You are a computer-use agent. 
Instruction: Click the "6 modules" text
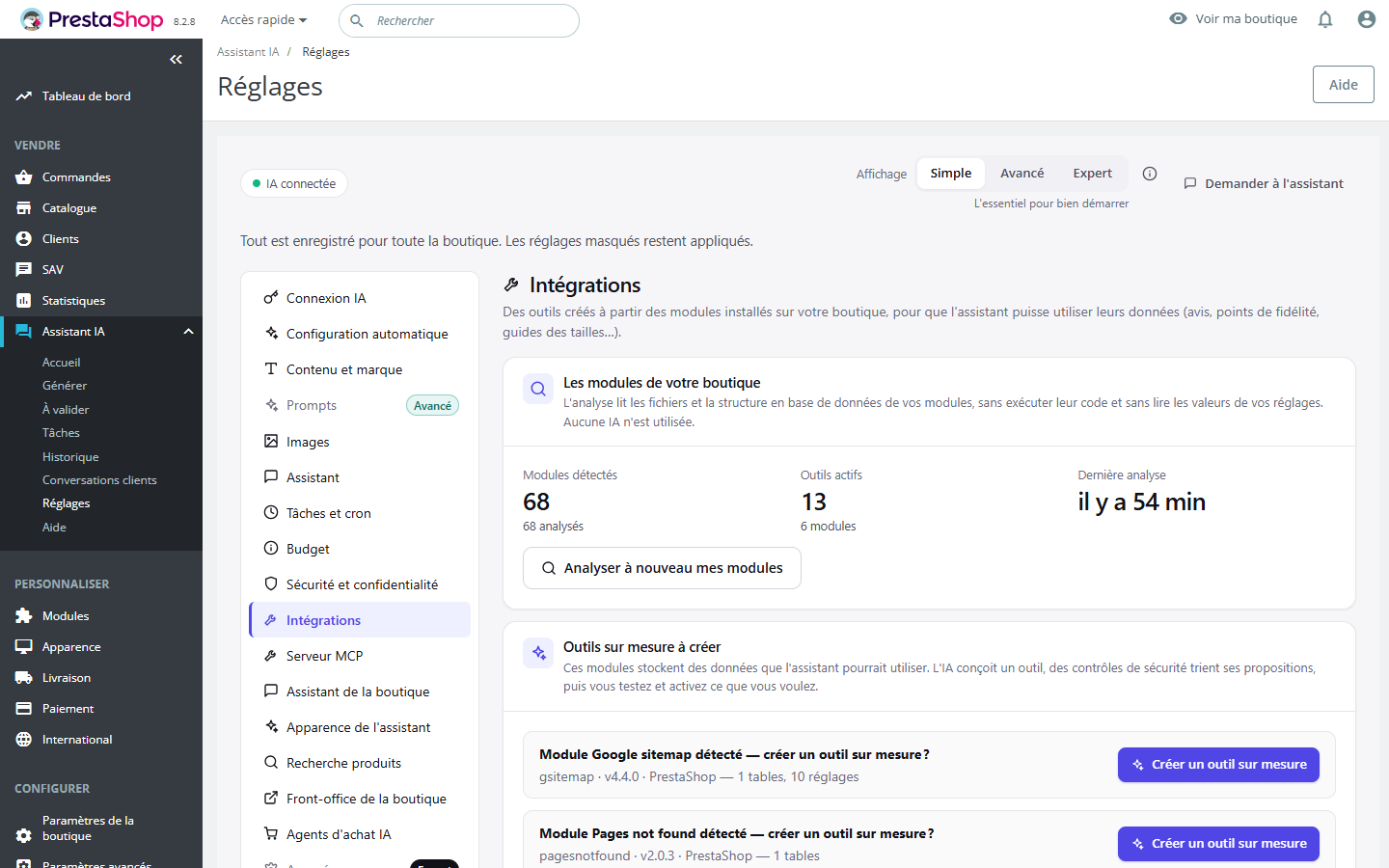click(828, 527)
